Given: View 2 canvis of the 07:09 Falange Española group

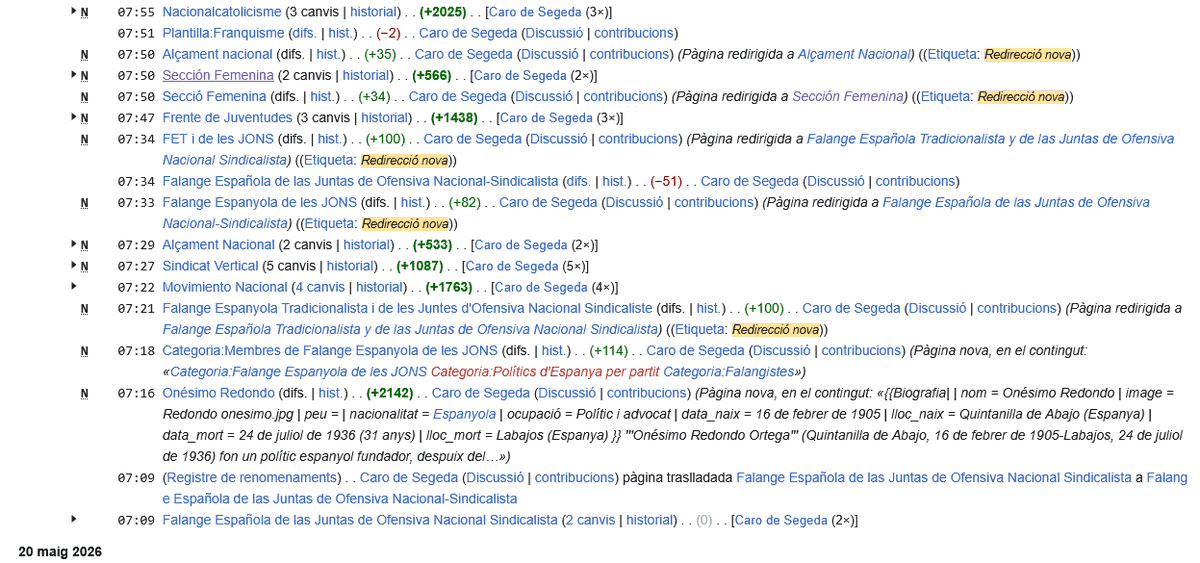Looking at the screenshot, I should 589,520.
